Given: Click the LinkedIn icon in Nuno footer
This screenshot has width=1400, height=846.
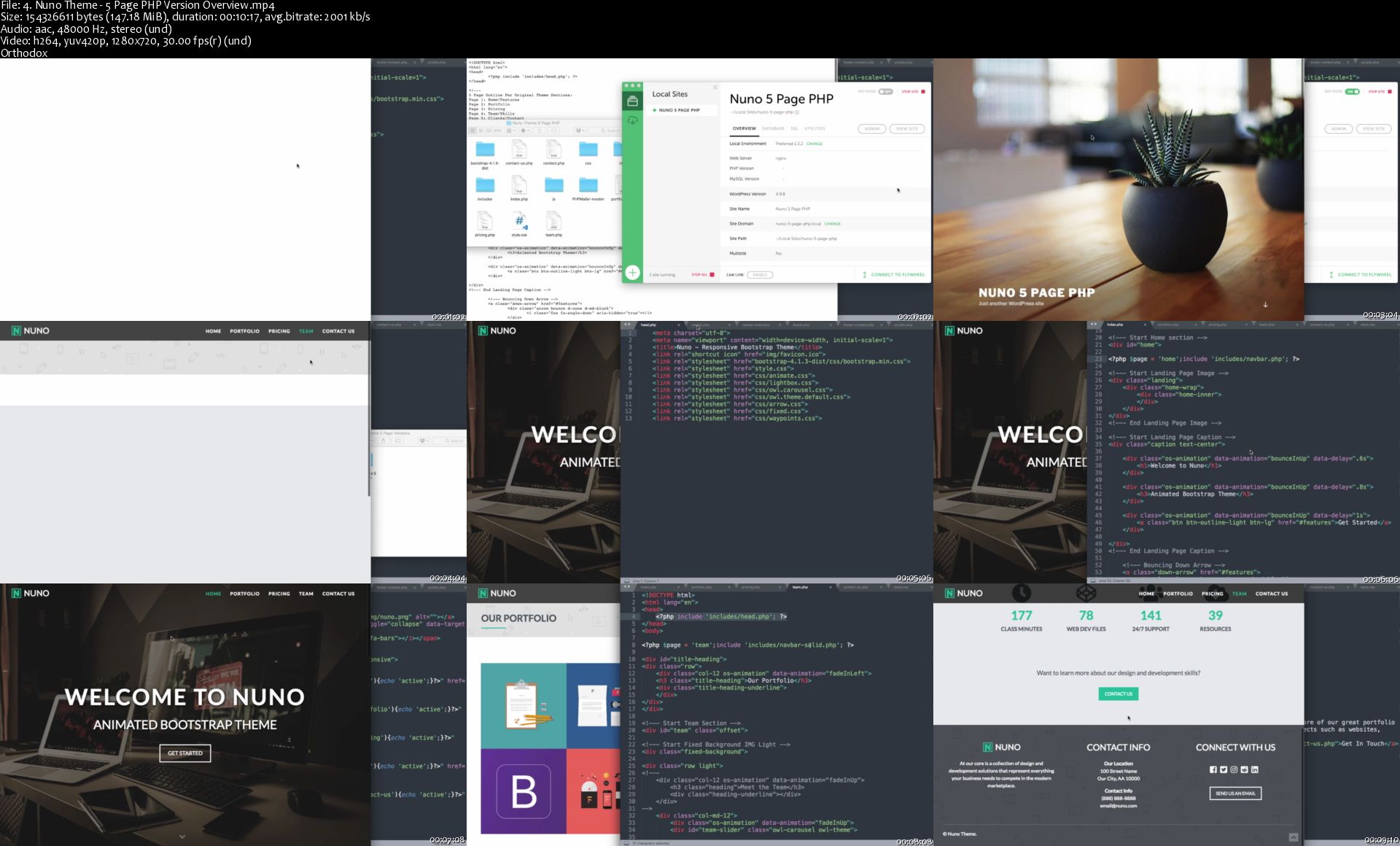Looking at the screenshot, I should [x=1254, y=769].
